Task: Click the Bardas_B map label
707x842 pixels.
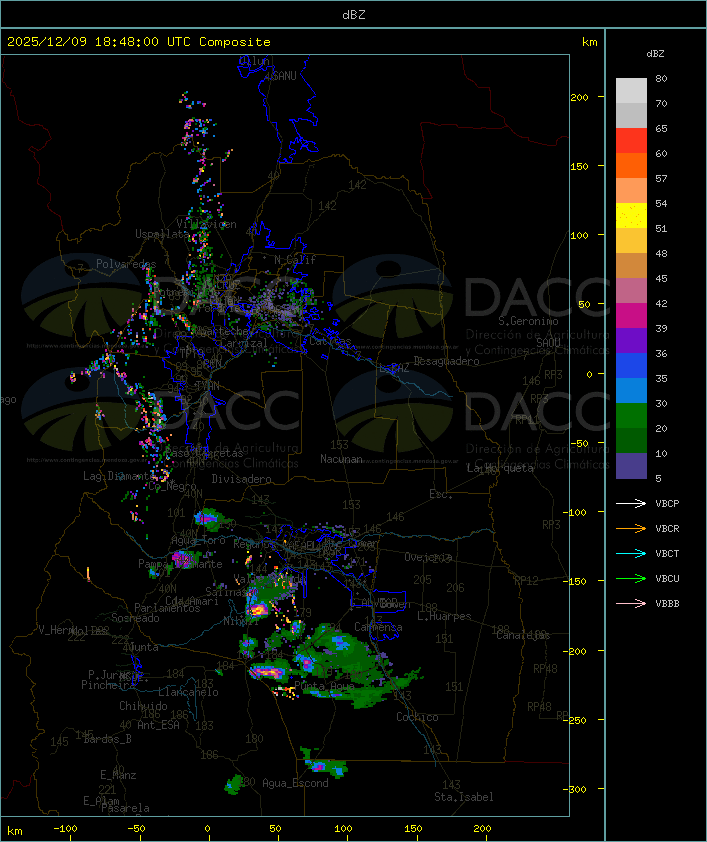Action: [x=107, y=739]
